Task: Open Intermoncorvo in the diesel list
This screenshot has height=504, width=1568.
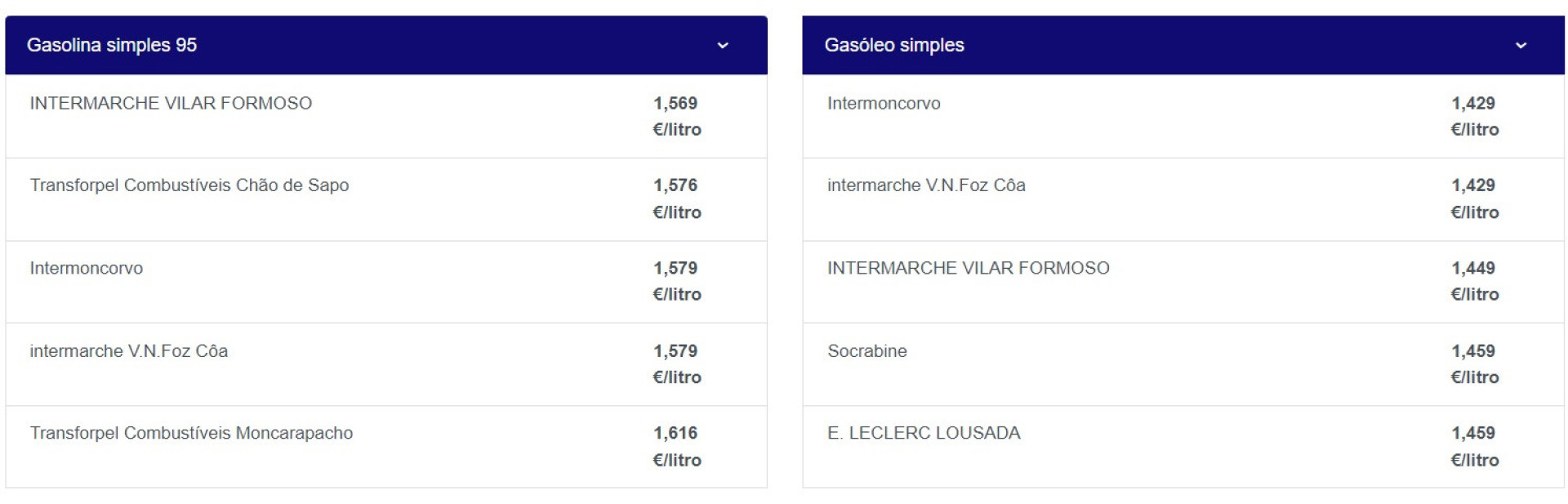Action: coord(884,104)
